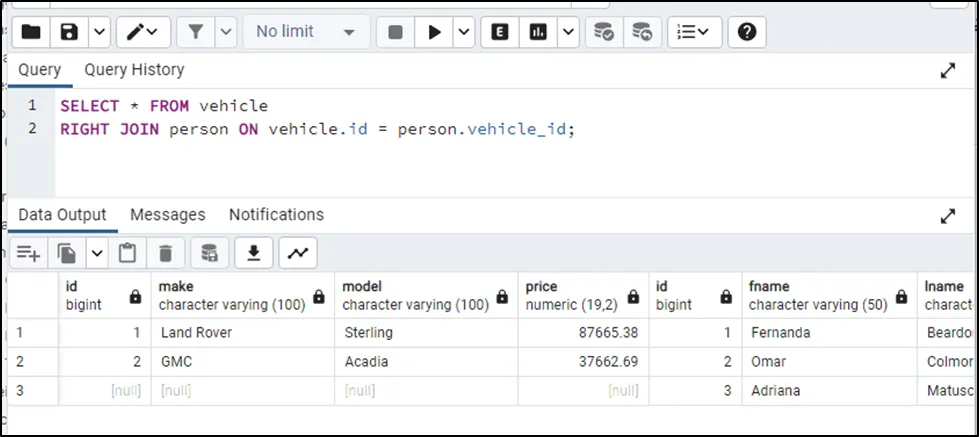Click the Open File folder icon
979x437 pixels.
(x=31, y=32)
